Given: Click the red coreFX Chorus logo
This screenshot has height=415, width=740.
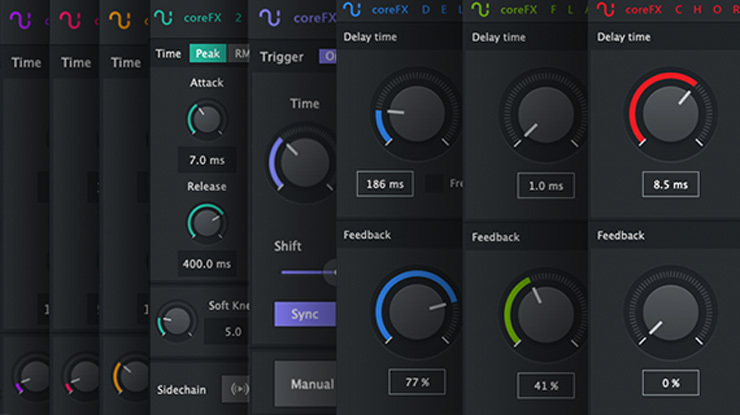Looking at the screenshot, I should [x=605, y=9].
